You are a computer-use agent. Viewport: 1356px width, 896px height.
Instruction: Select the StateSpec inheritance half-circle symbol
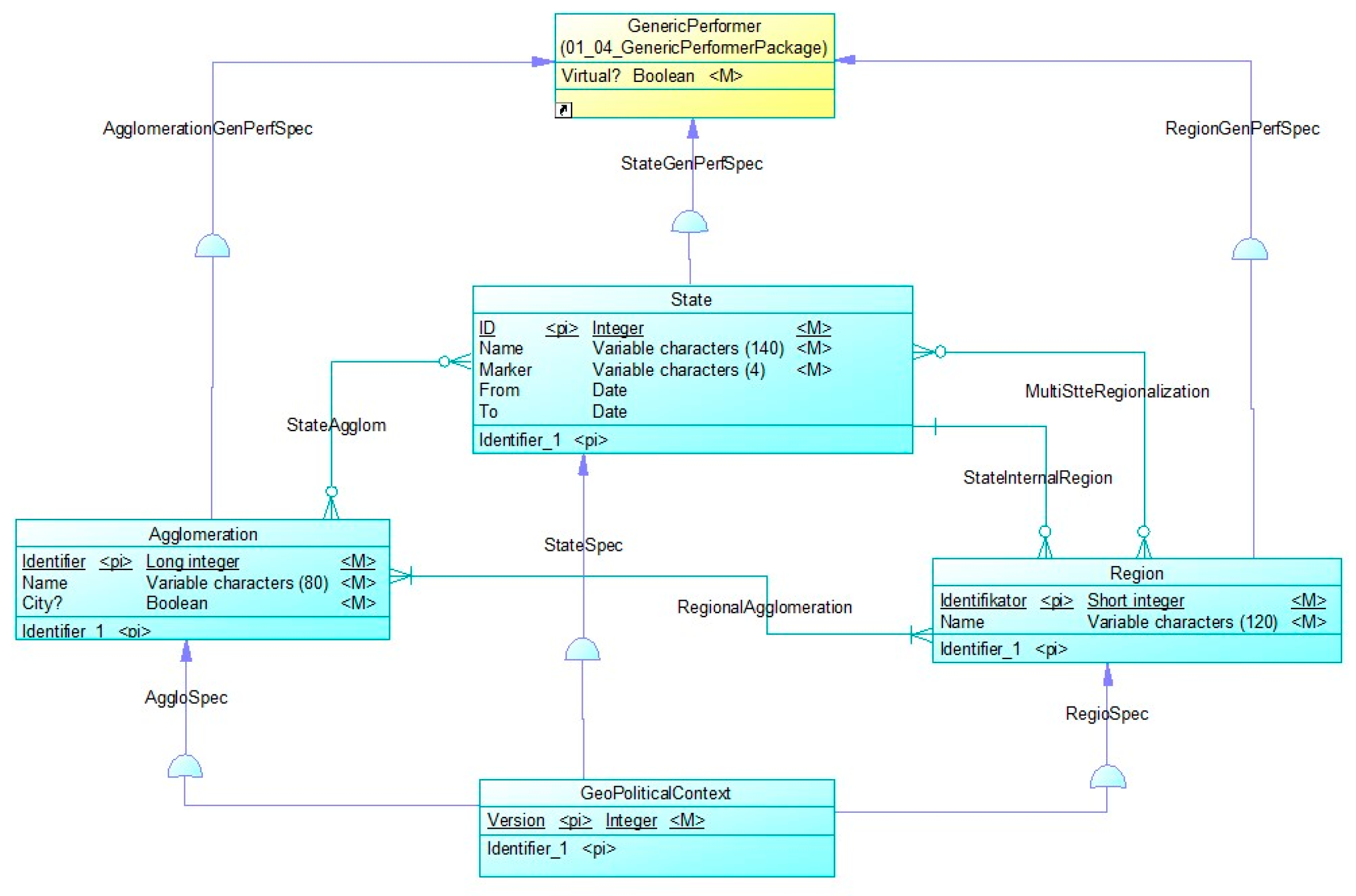(582, 650)
